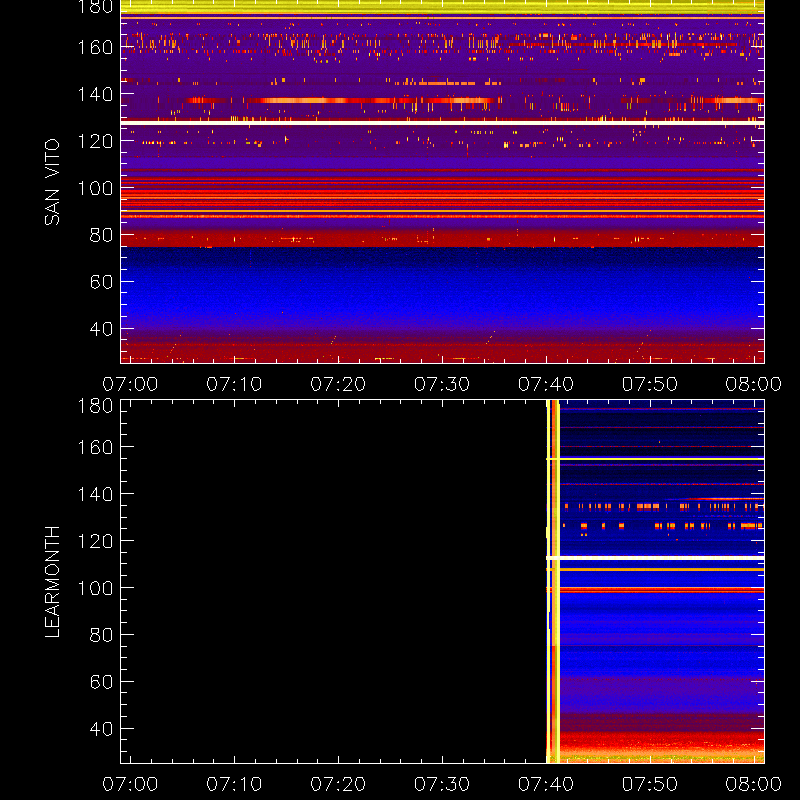Click 07:10 time label under LEARMONTH plot
800x800 pixels.
click(x=234, y=784)
